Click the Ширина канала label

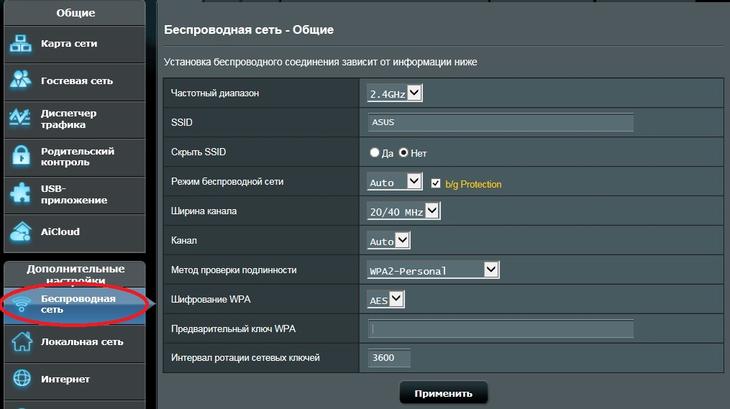click(203, 211)
